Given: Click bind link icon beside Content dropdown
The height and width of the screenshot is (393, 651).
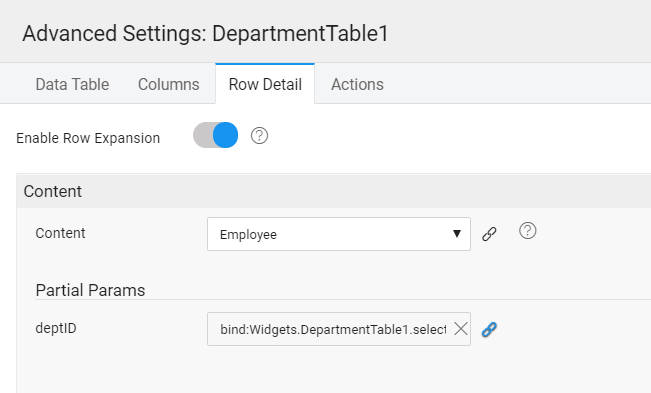Looking at the screenshot, I should coord(489,234).
